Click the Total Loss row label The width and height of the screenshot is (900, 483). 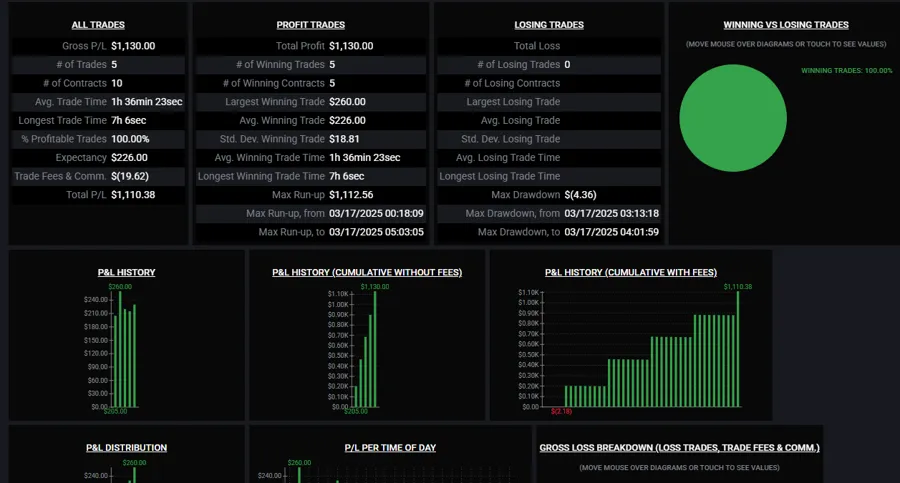click(x=537, y=46)
